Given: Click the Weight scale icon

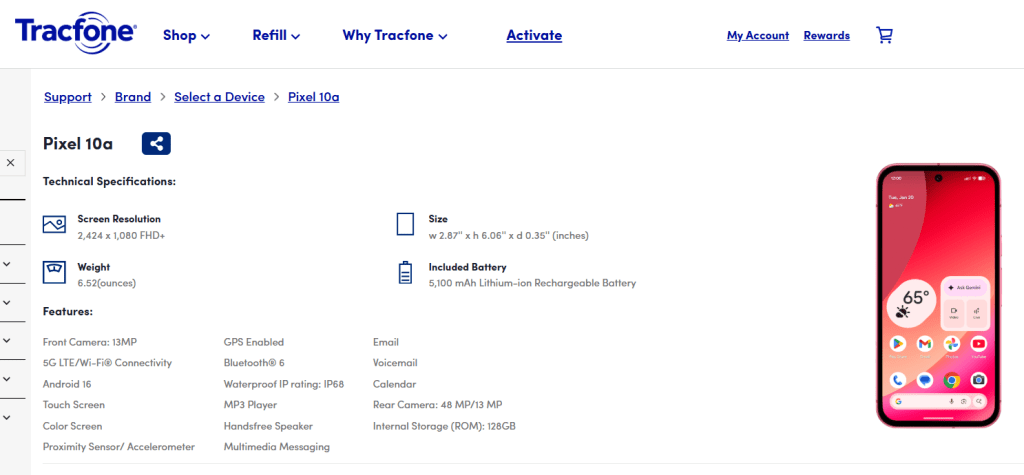Looking at the screenshot, I should [x=54, y=272].
